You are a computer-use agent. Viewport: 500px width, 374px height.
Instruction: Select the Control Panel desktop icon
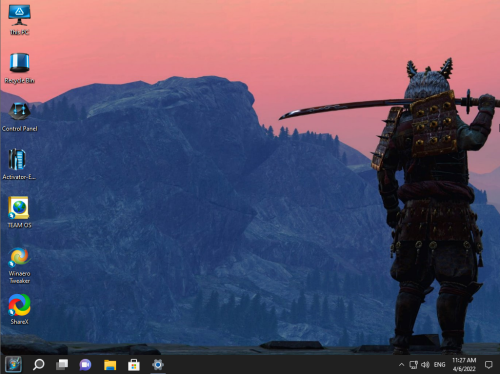[x=19, y=117]
